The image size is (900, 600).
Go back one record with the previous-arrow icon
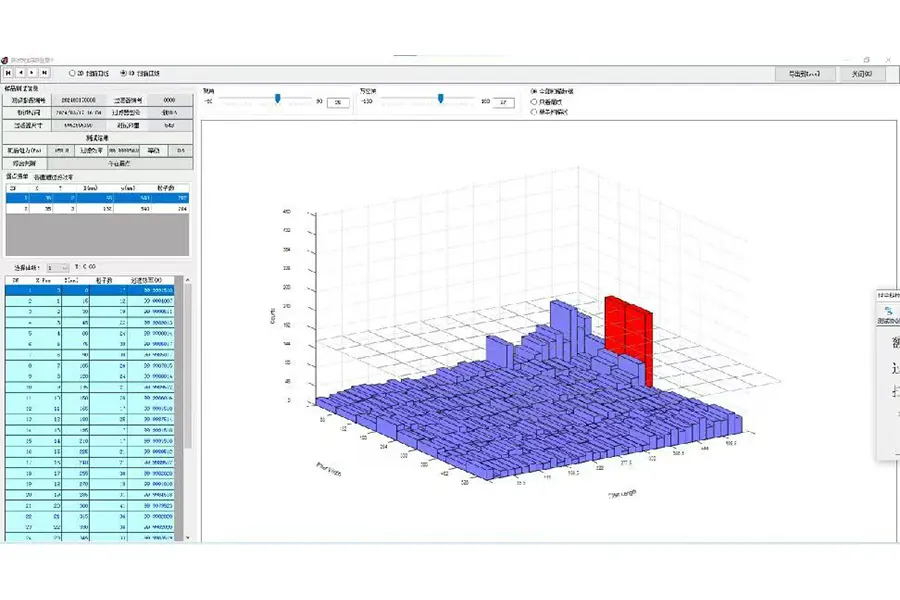point(20,73)
